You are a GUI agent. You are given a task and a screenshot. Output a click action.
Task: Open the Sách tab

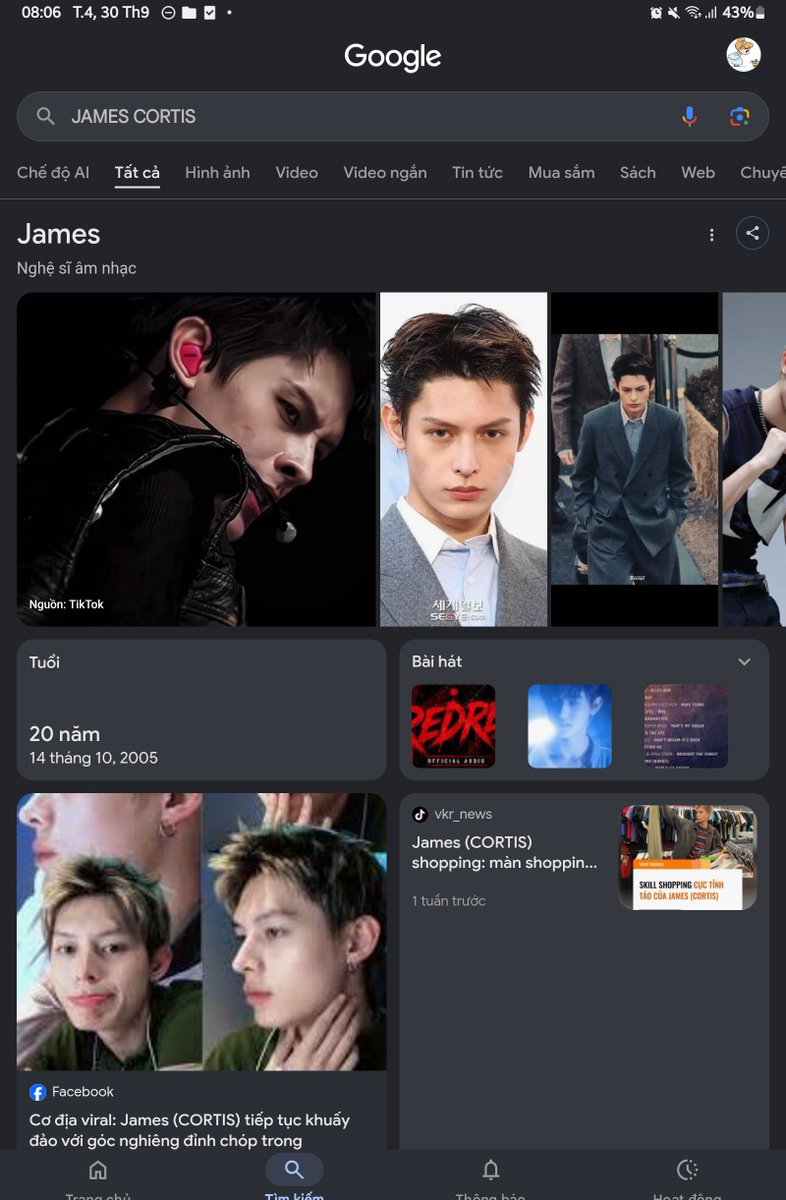pyautogui.click(x=638, y=172)
